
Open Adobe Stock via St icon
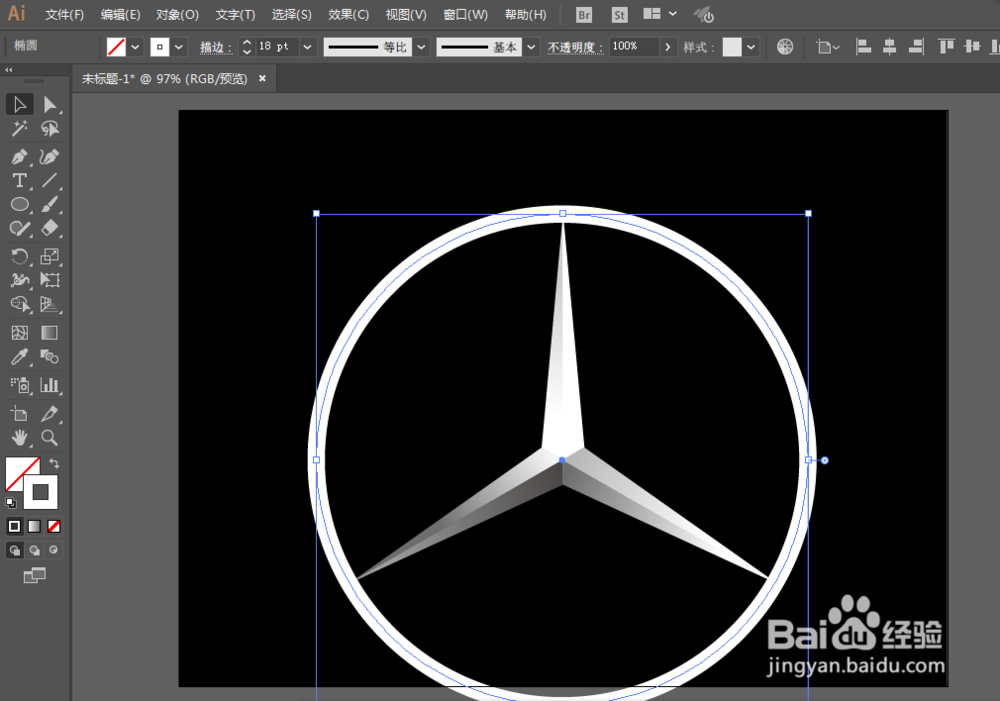click(x=619, y=15)
